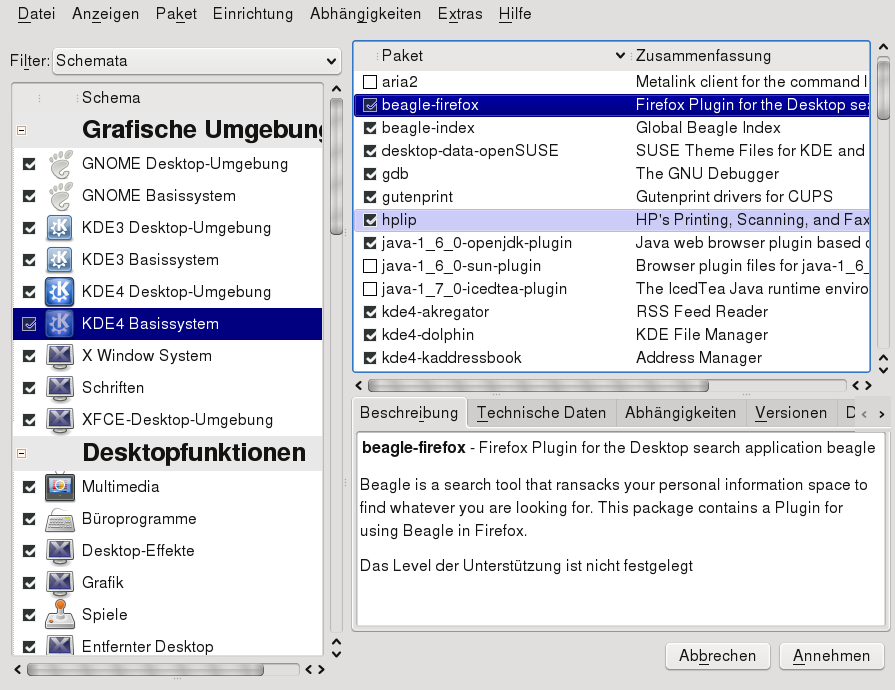The image size is (895, 690).
Task: Open the Anzeigen menu
Action: pyautogui.click(x=106, y=14)
